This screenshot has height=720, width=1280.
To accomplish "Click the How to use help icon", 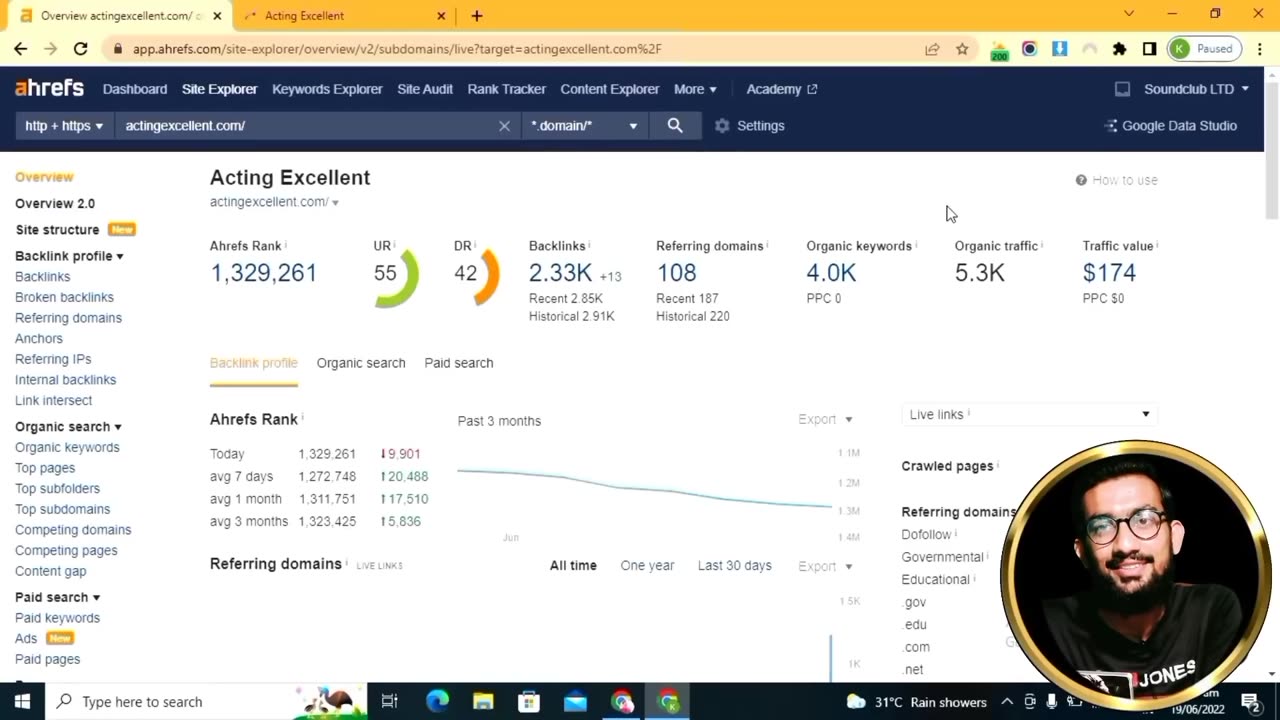I will tap(1081, 180).
